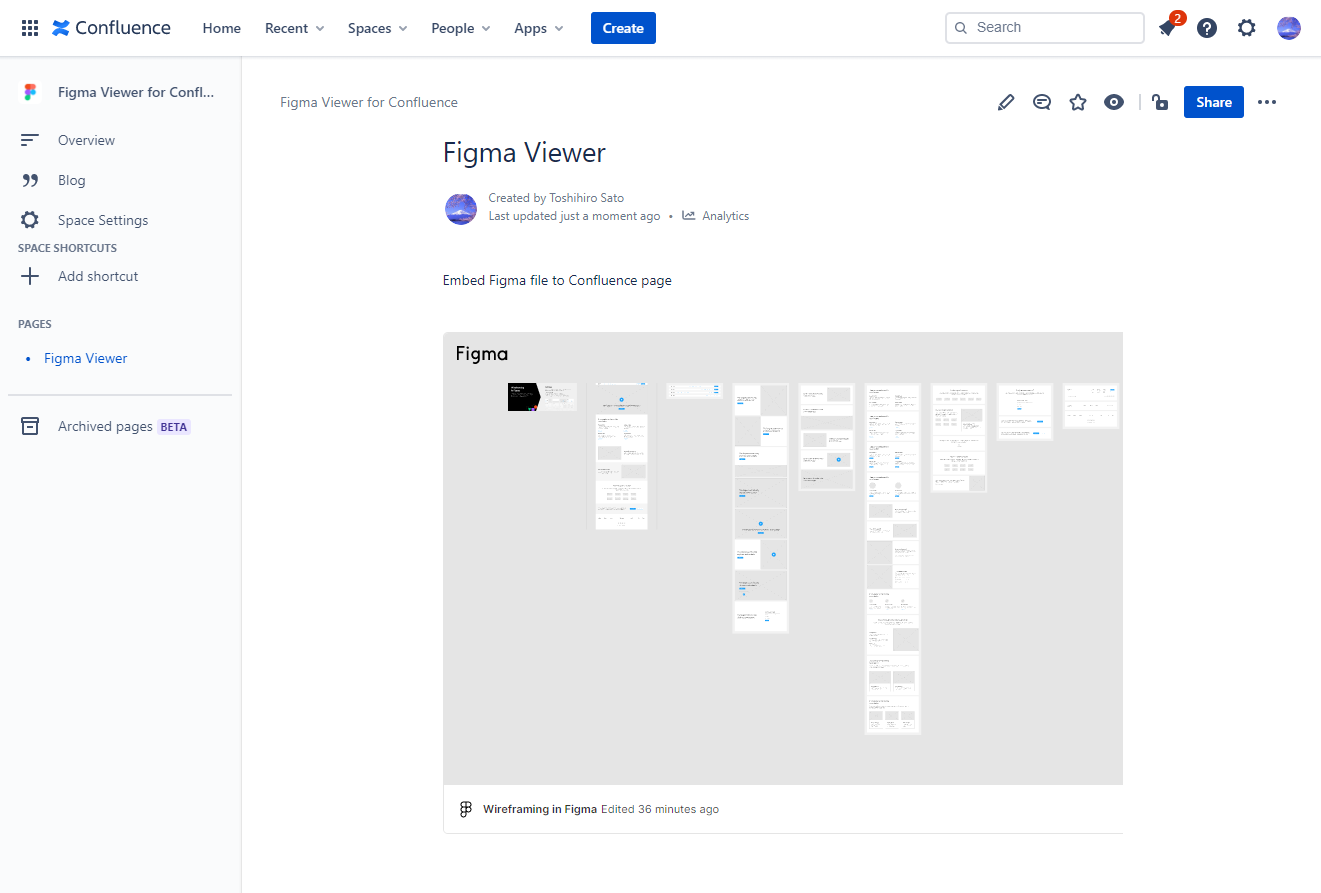The height and width of the screenshot is (893, 1321).
Task: Click the Figma logo in embed footer
Action: 465,809
